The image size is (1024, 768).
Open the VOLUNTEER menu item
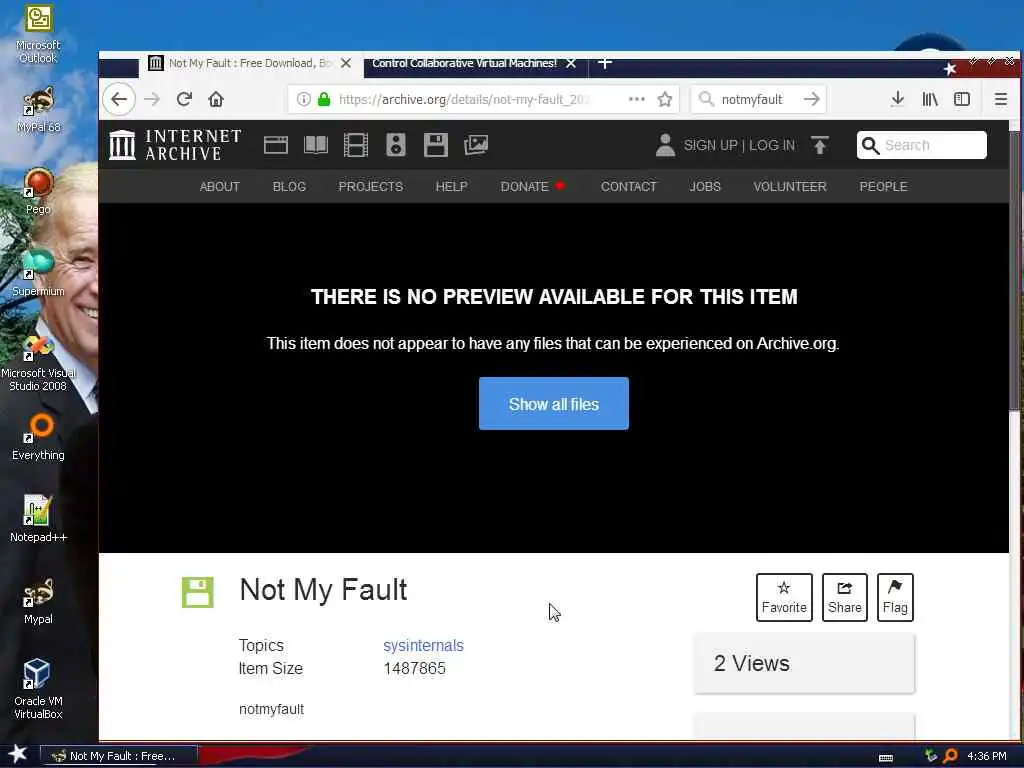pyautogui.click(x=790, y=187)
